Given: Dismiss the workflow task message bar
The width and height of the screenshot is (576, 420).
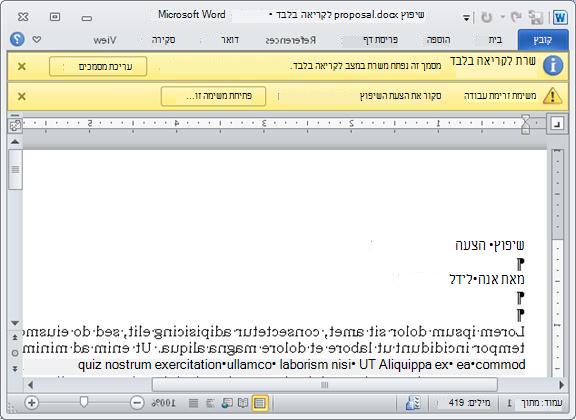Looking at the screenshot, I should click(22, 96).
